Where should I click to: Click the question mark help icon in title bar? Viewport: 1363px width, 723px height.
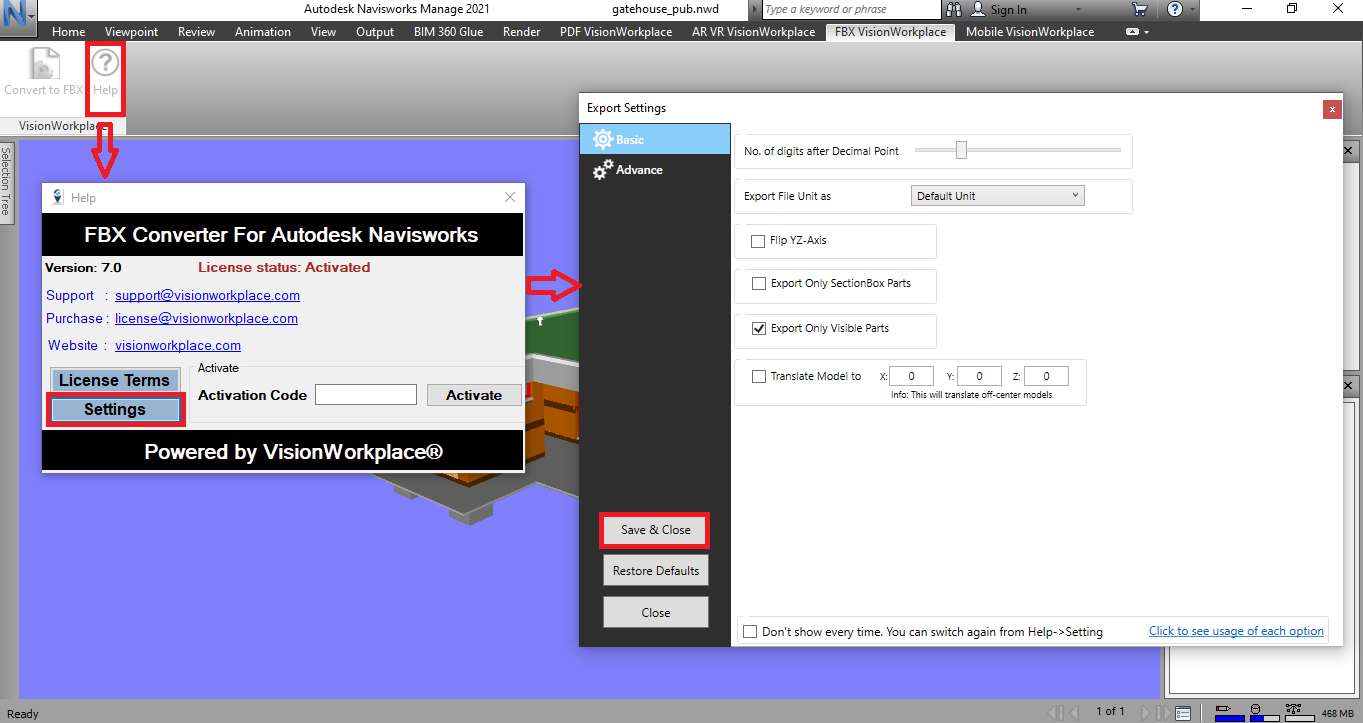tap(1174, 9)
